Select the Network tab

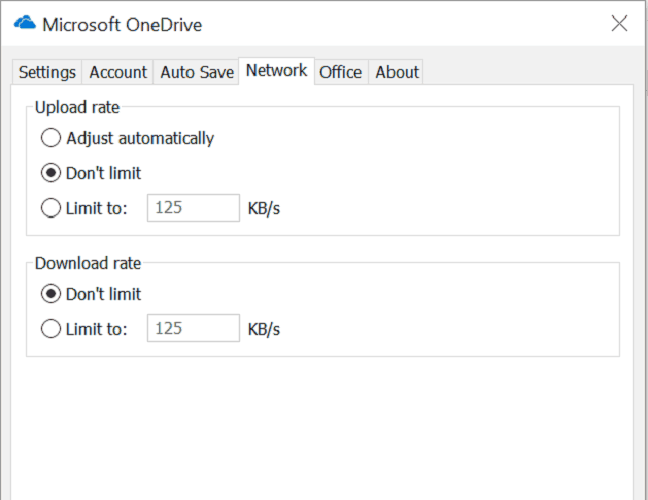[x=276, y=71]
